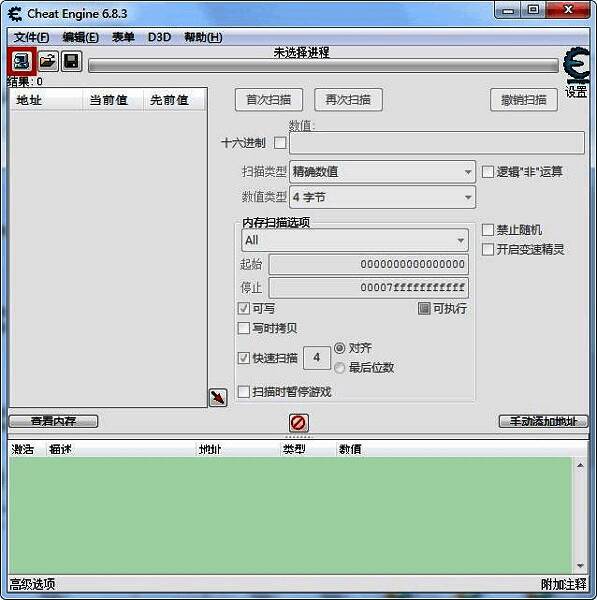
Task: Enable 逻辑"非"运算 checkbox
Action: pyautogui.click(x=488, y=172)
